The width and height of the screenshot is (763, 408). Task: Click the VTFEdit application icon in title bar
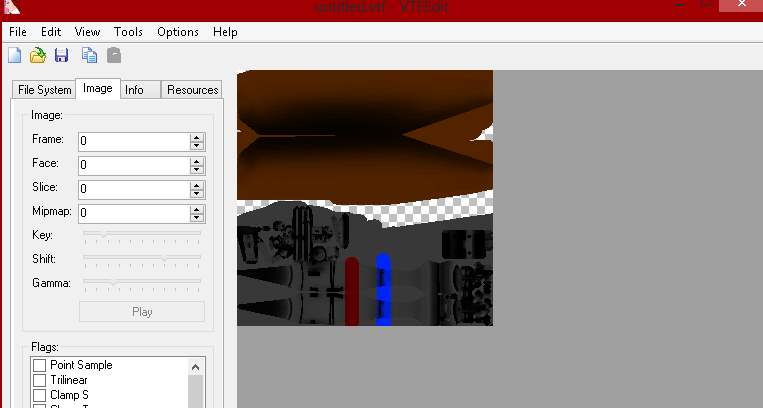click(x=12, y=7)
